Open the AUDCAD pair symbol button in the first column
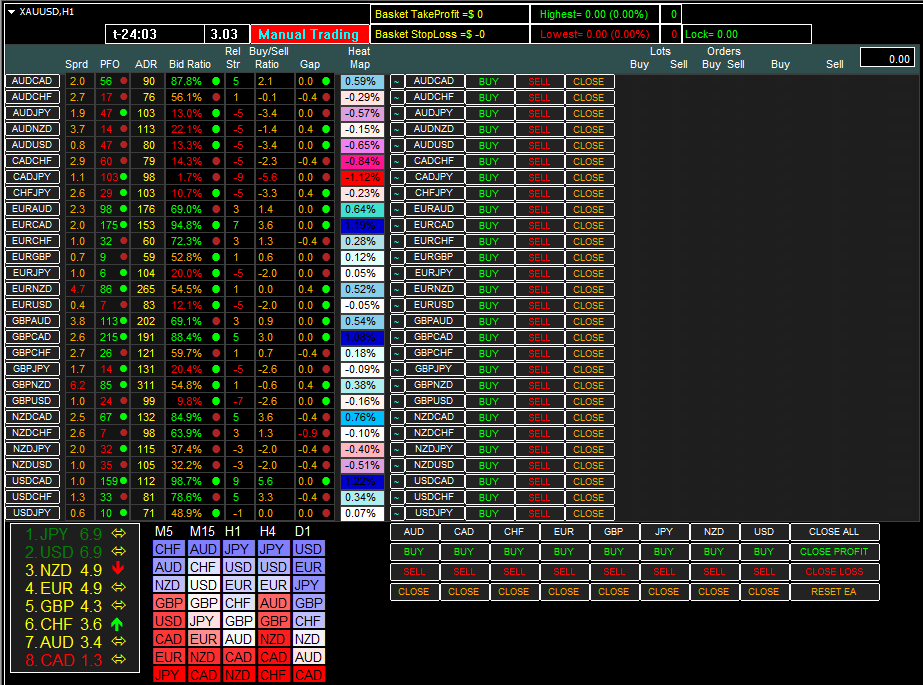 32,81
